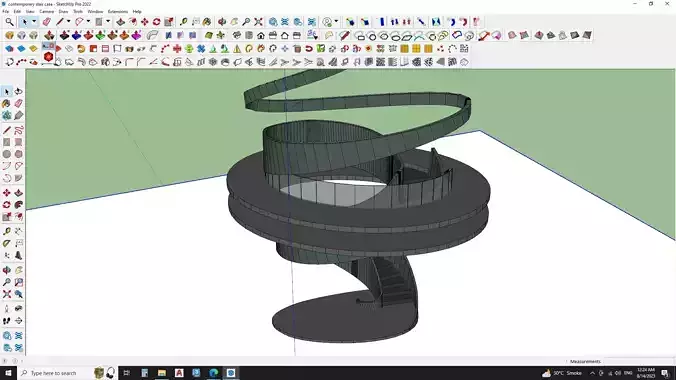Open the notifications center icon

click(665, 373)
